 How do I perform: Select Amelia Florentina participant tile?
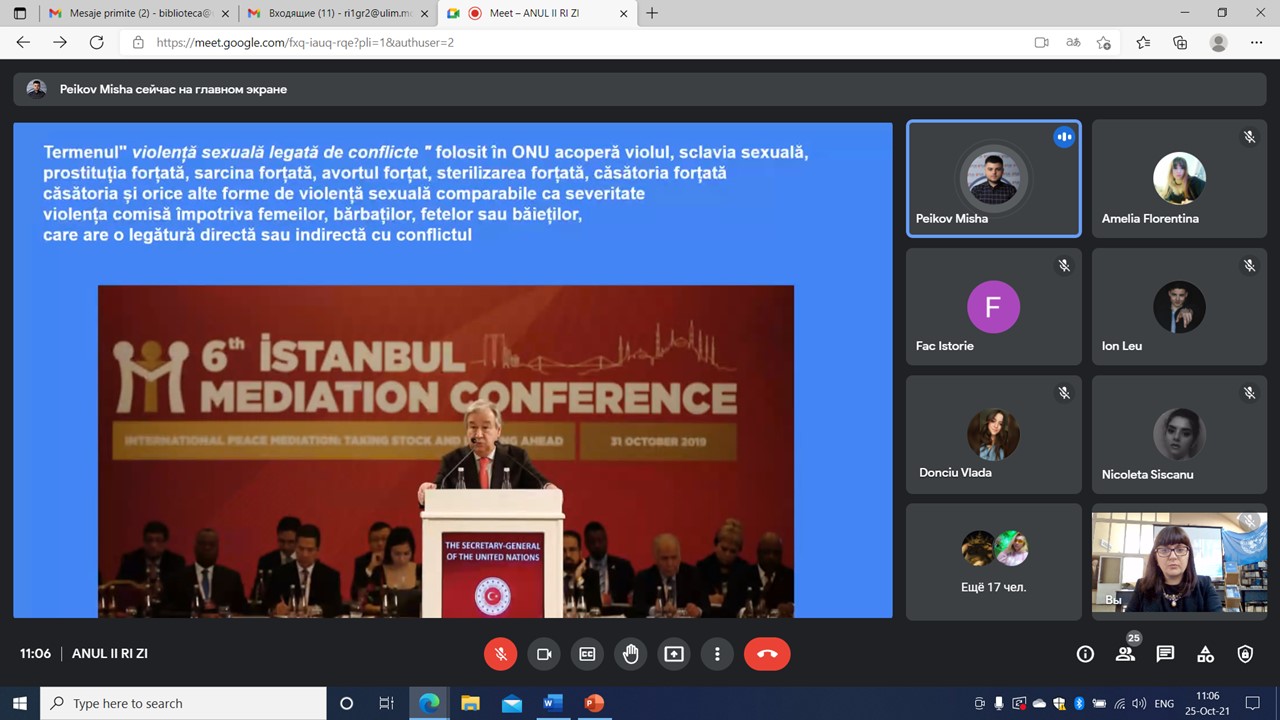[1179, 179]
